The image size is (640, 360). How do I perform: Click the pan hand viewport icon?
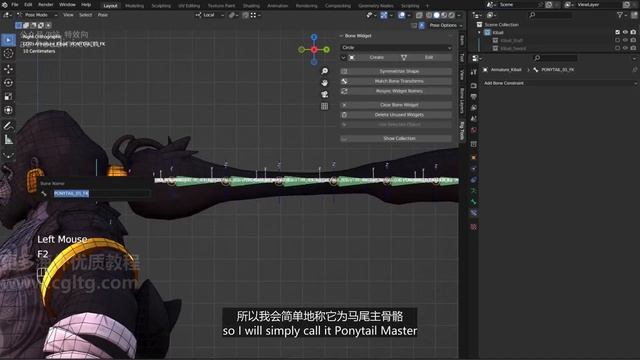pyautogui.click(x=324, y=82)
